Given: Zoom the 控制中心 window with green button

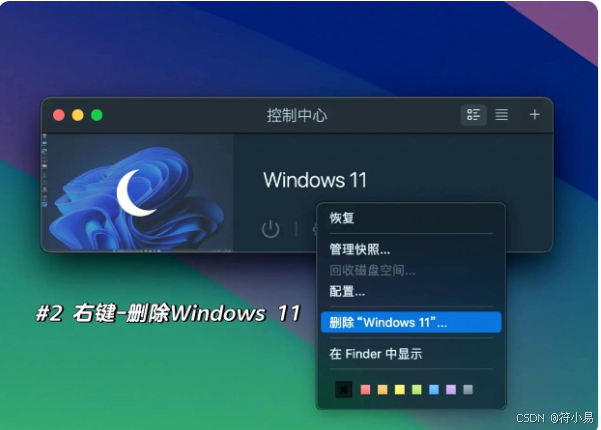Looking at the screenshot, I should click(x=97, y=115).
